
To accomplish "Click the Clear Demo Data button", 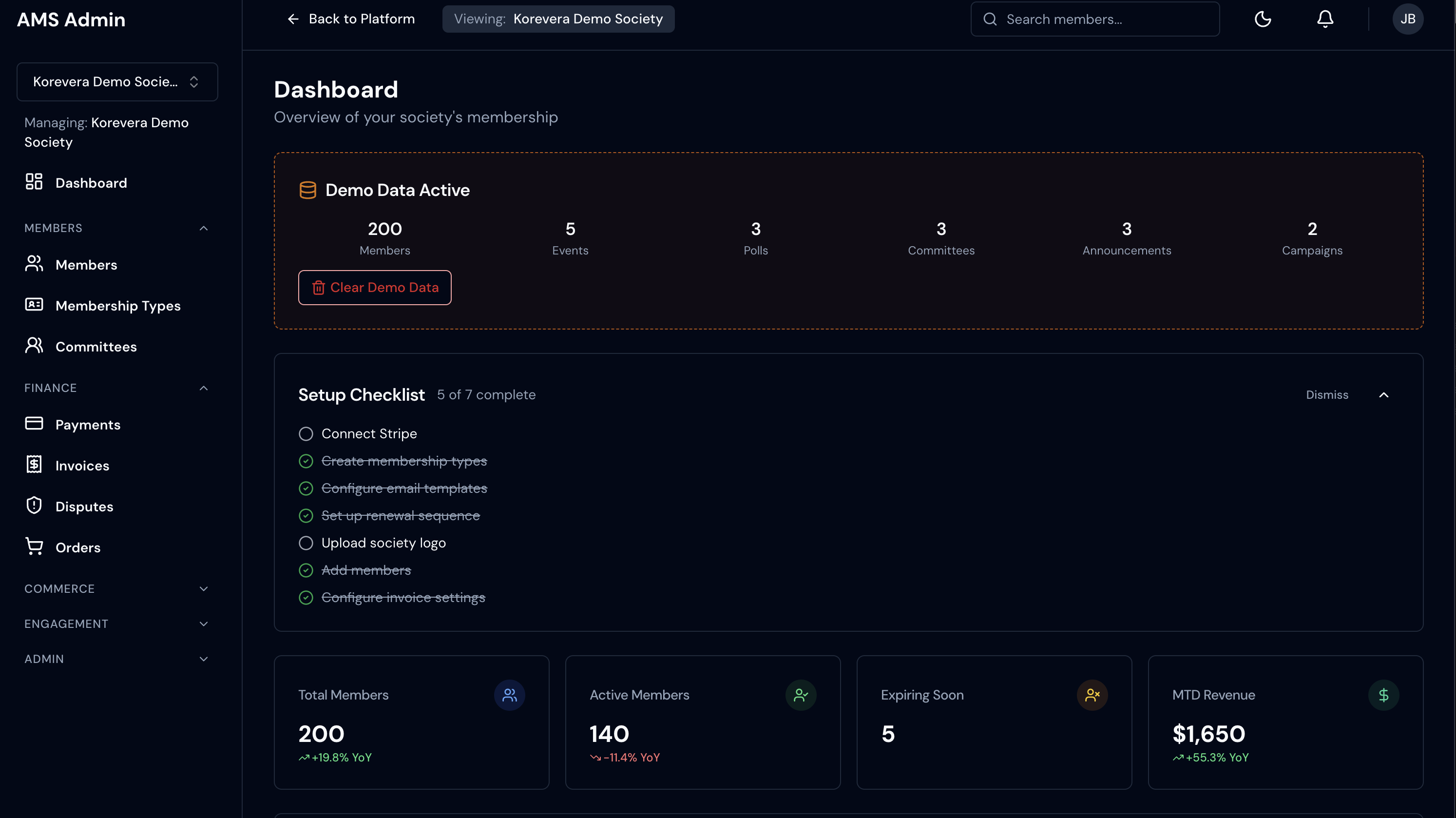I will click(x=375, y=288).
